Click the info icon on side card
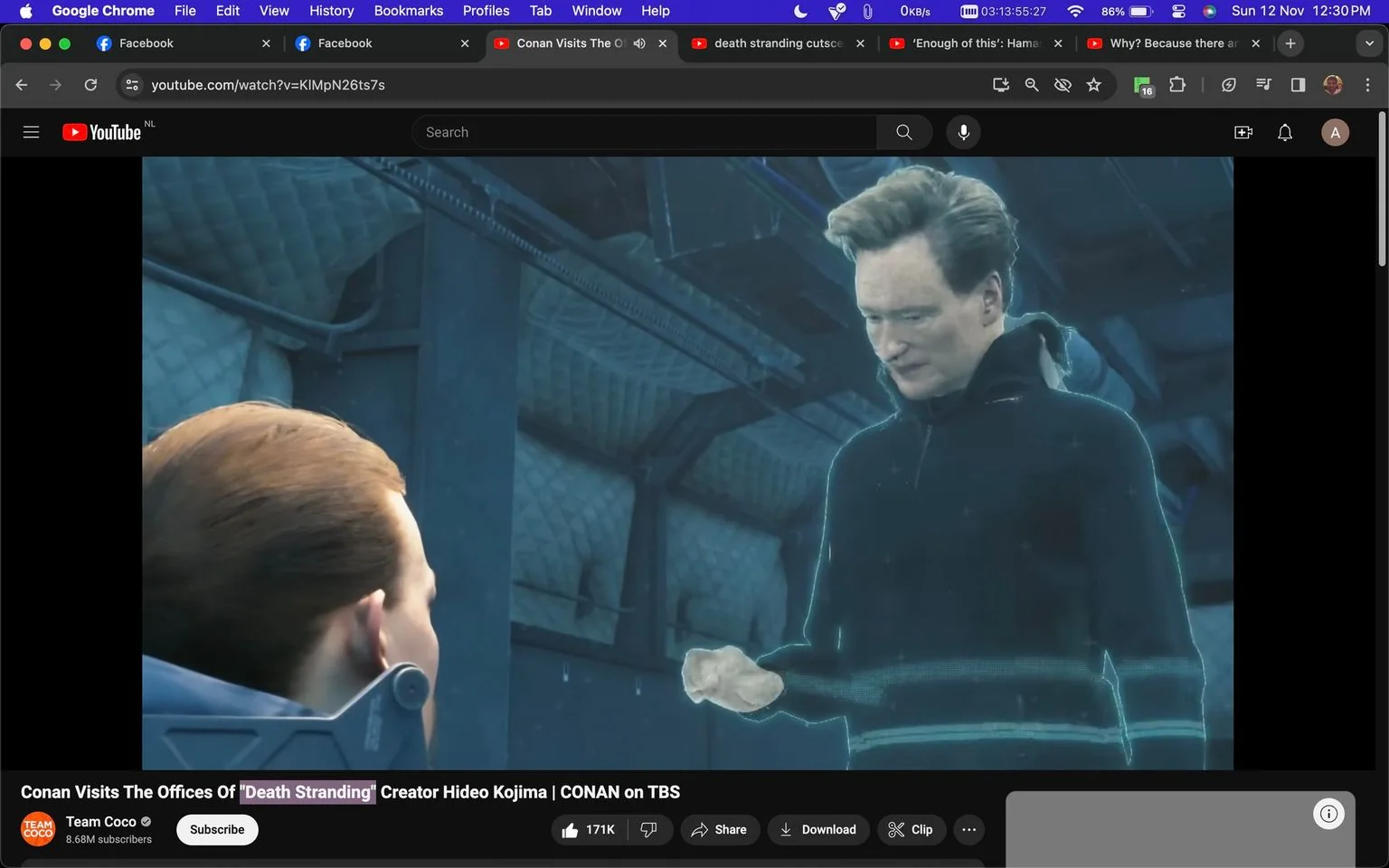Image resolution: width=1389 pixels, height=868 pixels. click(x=1328, y=814)
